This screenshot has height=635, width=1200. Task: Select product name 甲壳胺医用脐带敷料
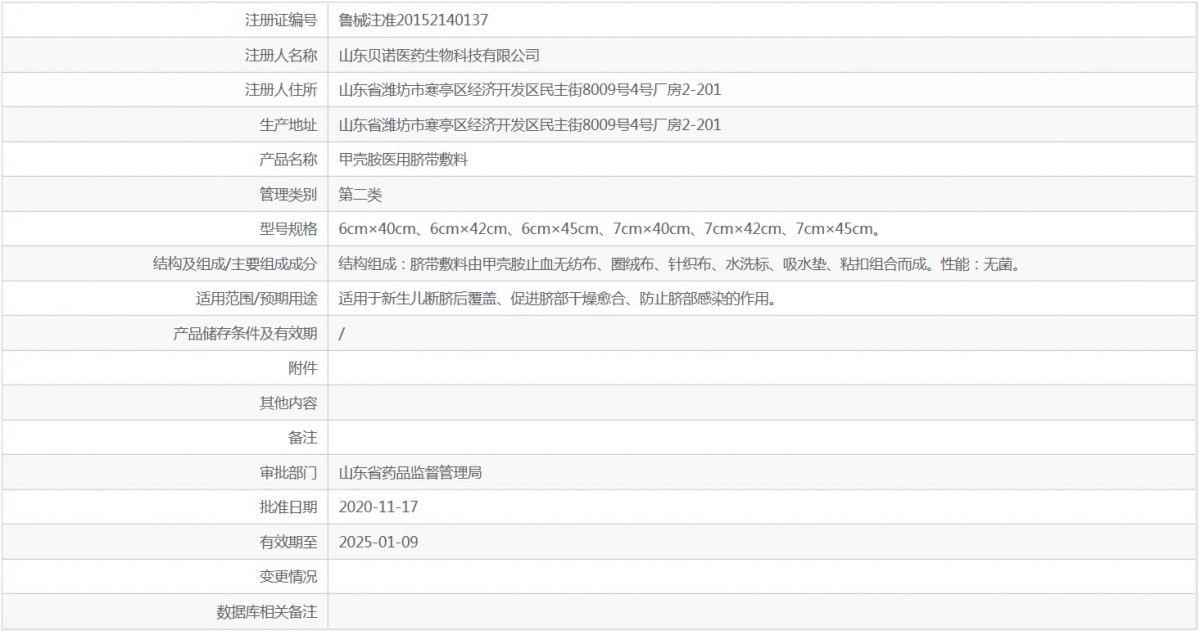403,160
